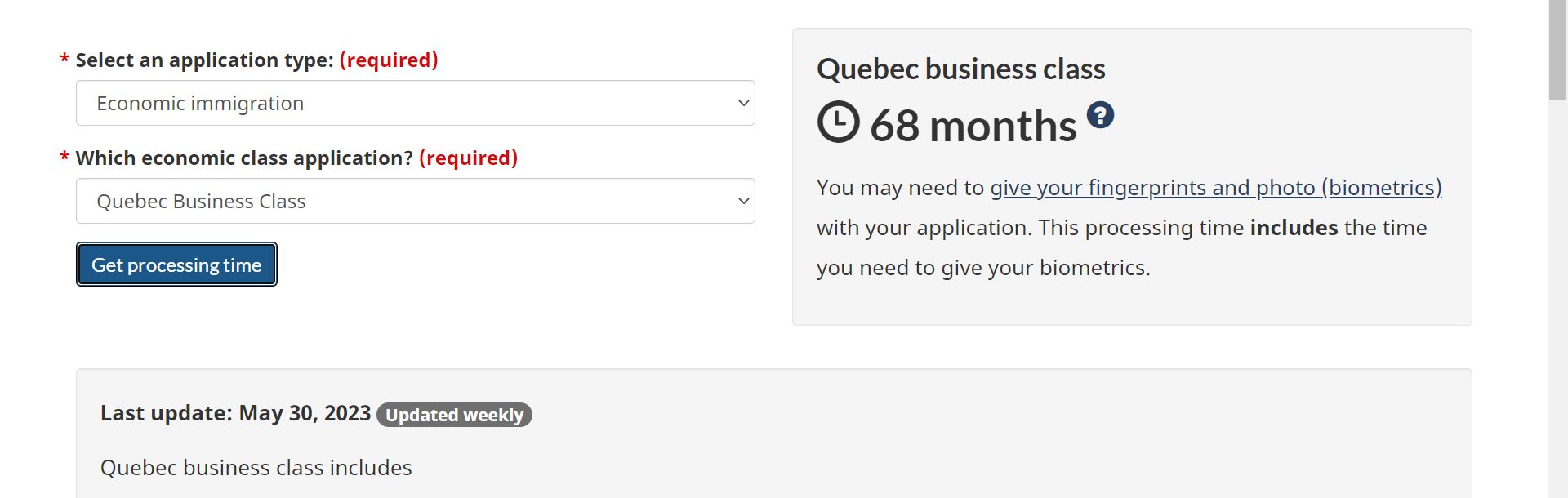Open the application type dropdown showing Economic immigration
Image resolution: width=1568 pixels, height=498 pixels.
[415, 103]
